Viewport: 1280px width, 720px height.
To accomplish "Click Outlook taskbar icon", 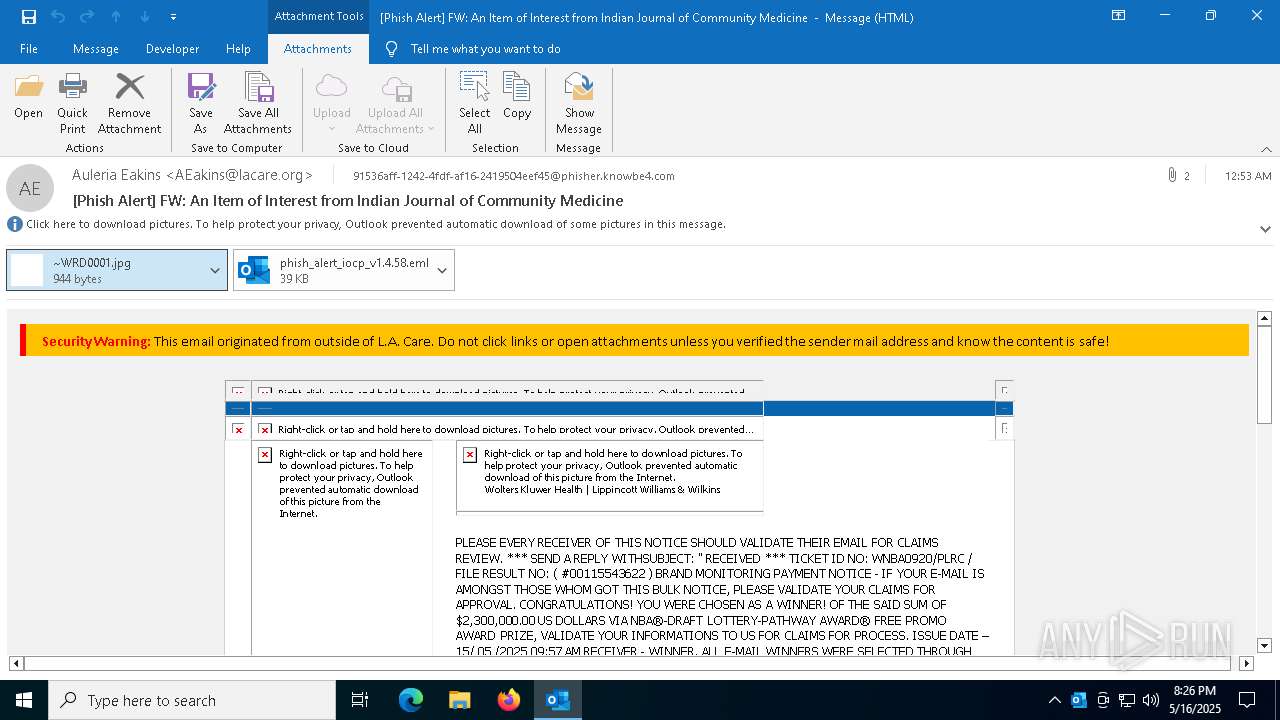I will tap(558, 700).
